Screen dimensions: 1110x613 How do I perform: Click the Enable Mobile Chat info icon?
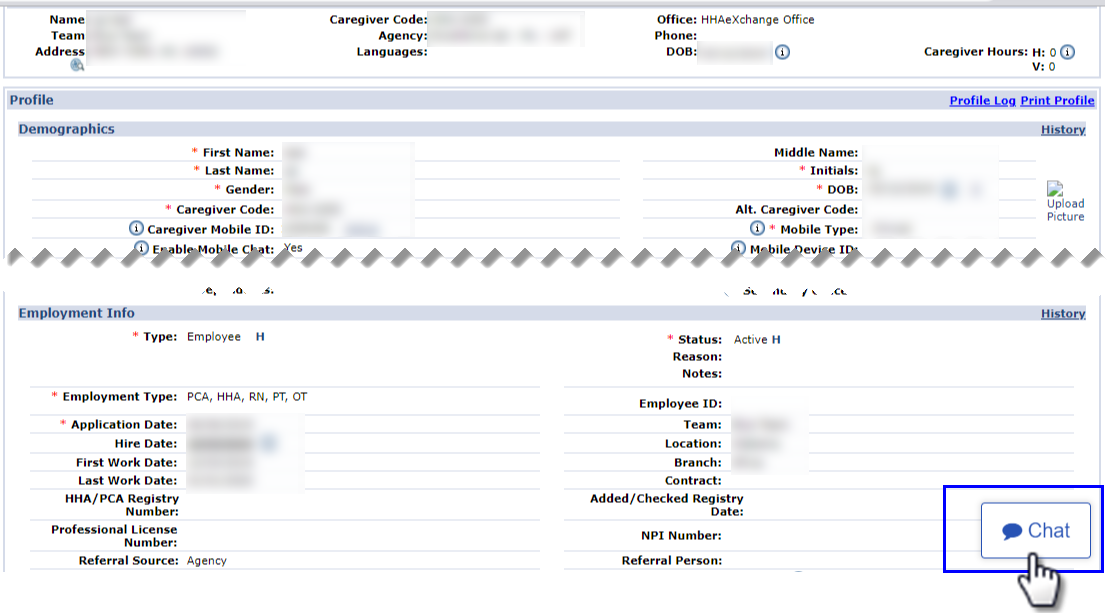141,248
